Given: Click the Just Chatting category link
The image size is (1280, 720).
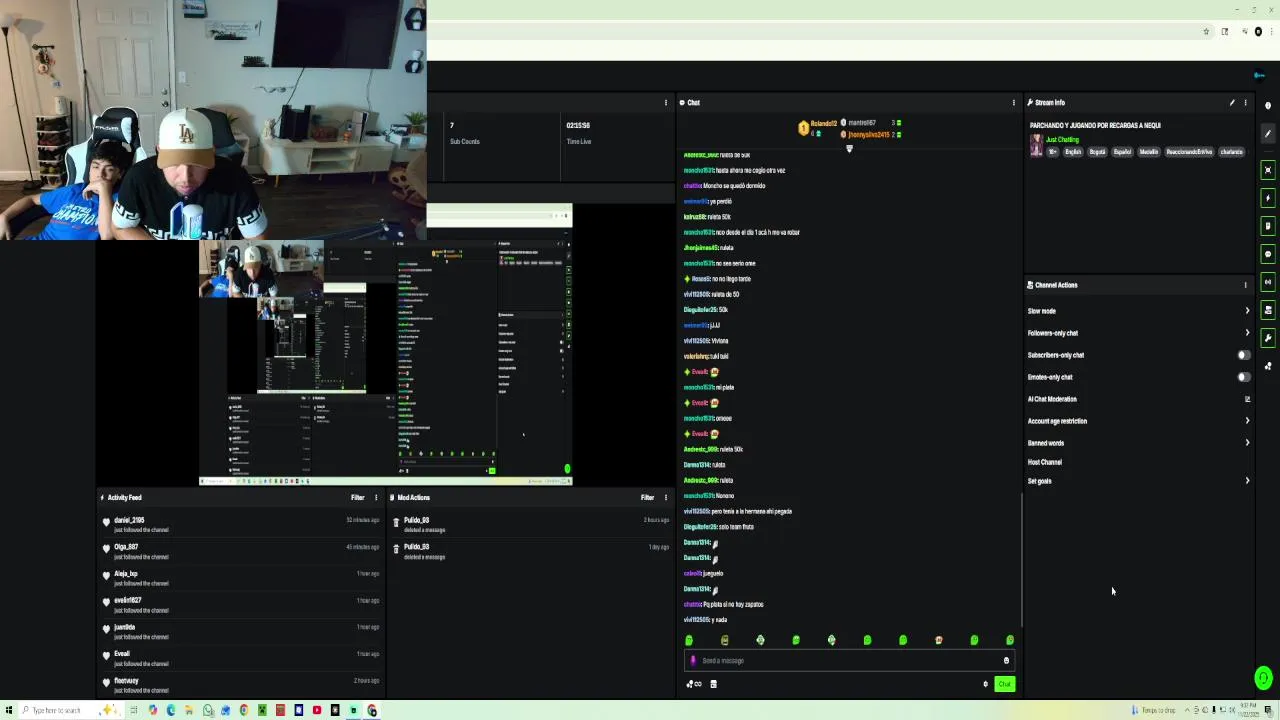Looking at the screenshot, I should (1062, 140).
